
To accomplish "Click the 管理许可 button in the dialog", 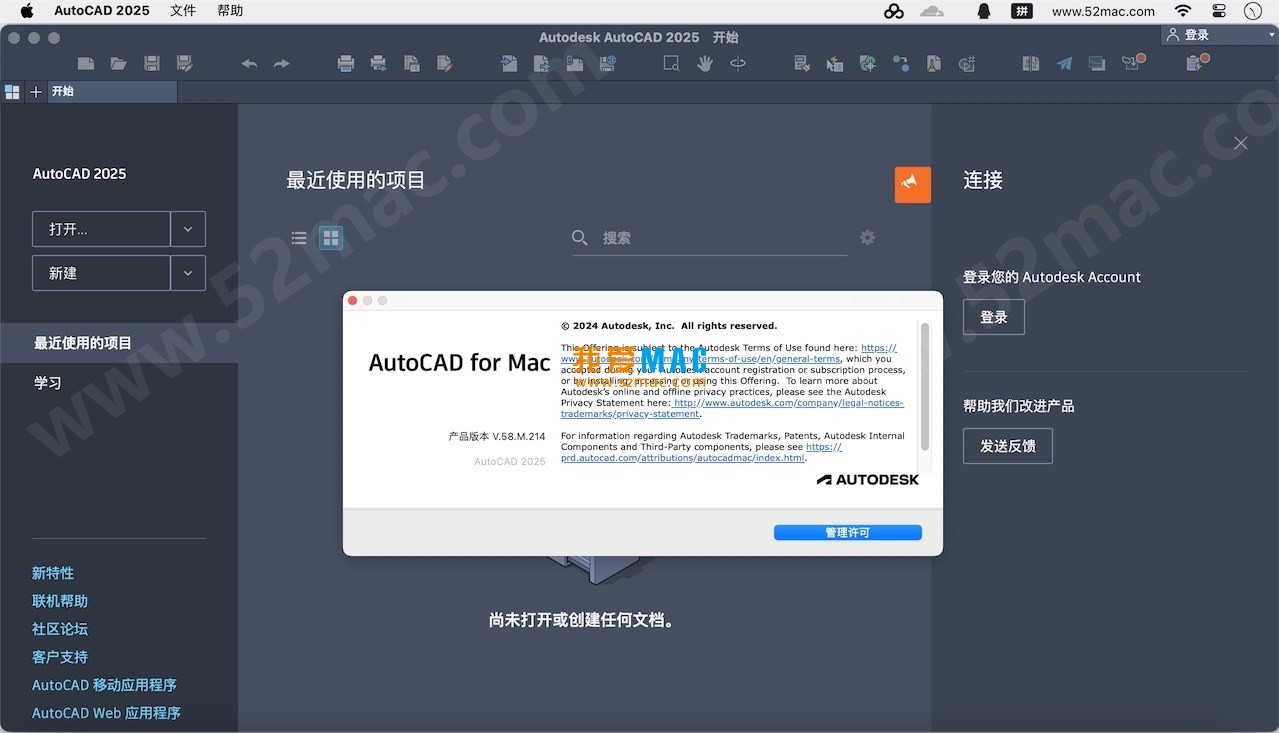I will point(847,533).
